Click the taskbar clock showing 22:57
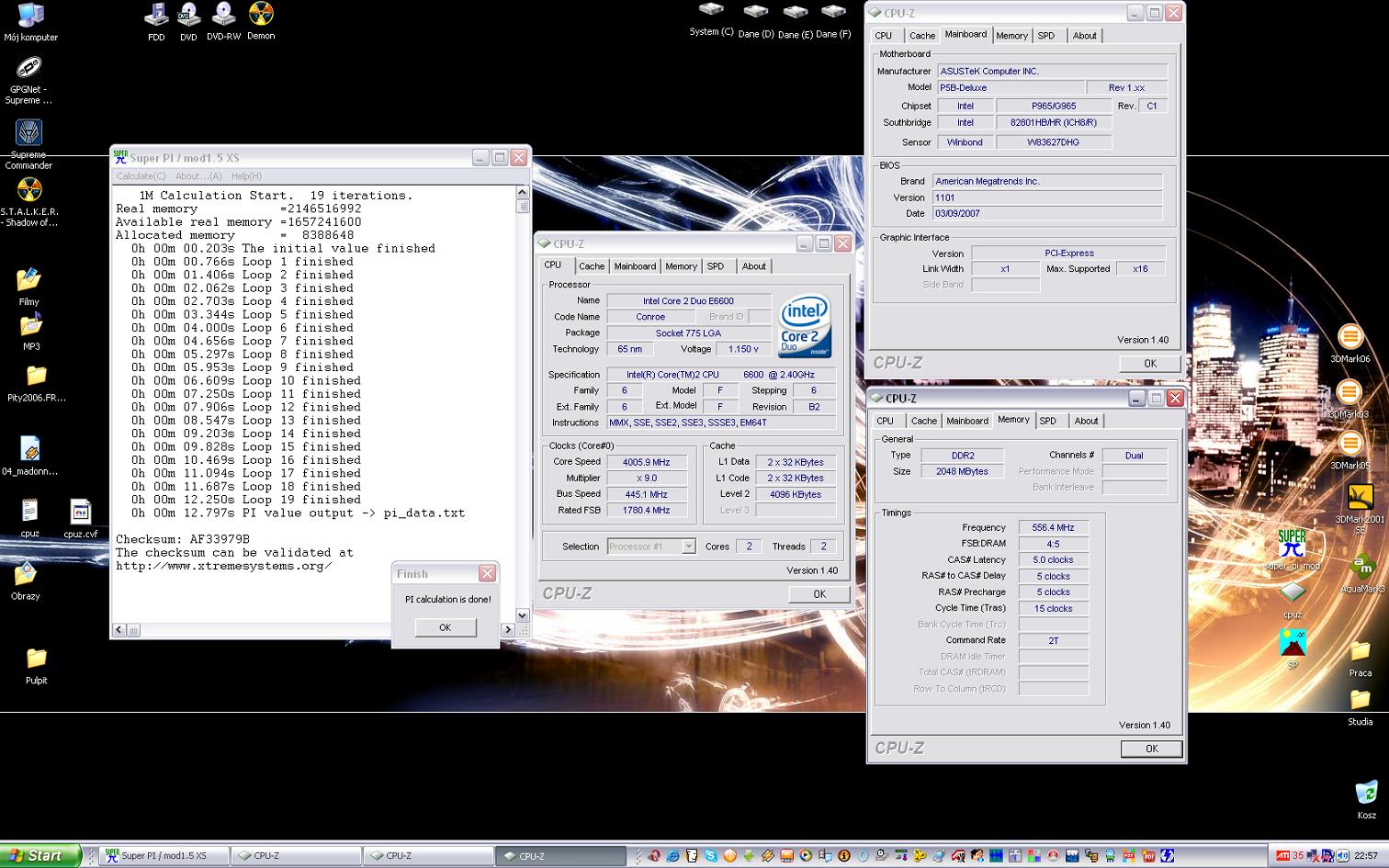 [1365, 855]
